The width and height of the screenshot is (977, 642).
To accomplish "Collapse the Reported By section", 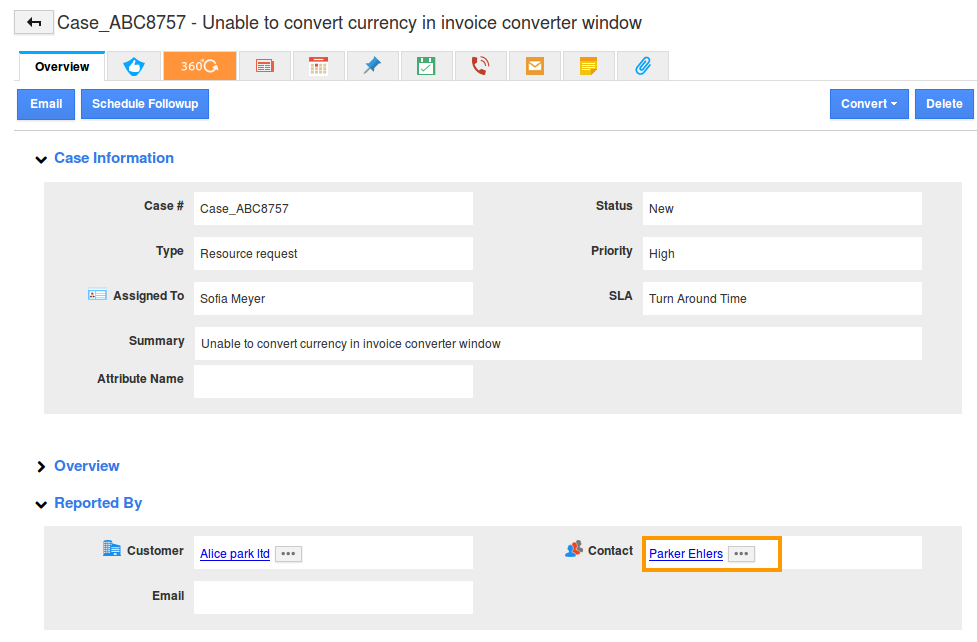I will click(x=41, y=504).
